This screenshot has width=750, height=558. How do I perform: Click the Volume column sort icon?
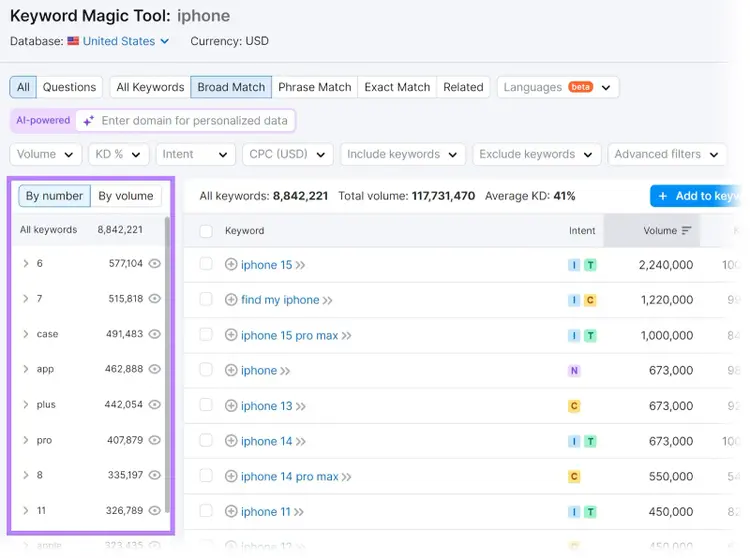686,230
